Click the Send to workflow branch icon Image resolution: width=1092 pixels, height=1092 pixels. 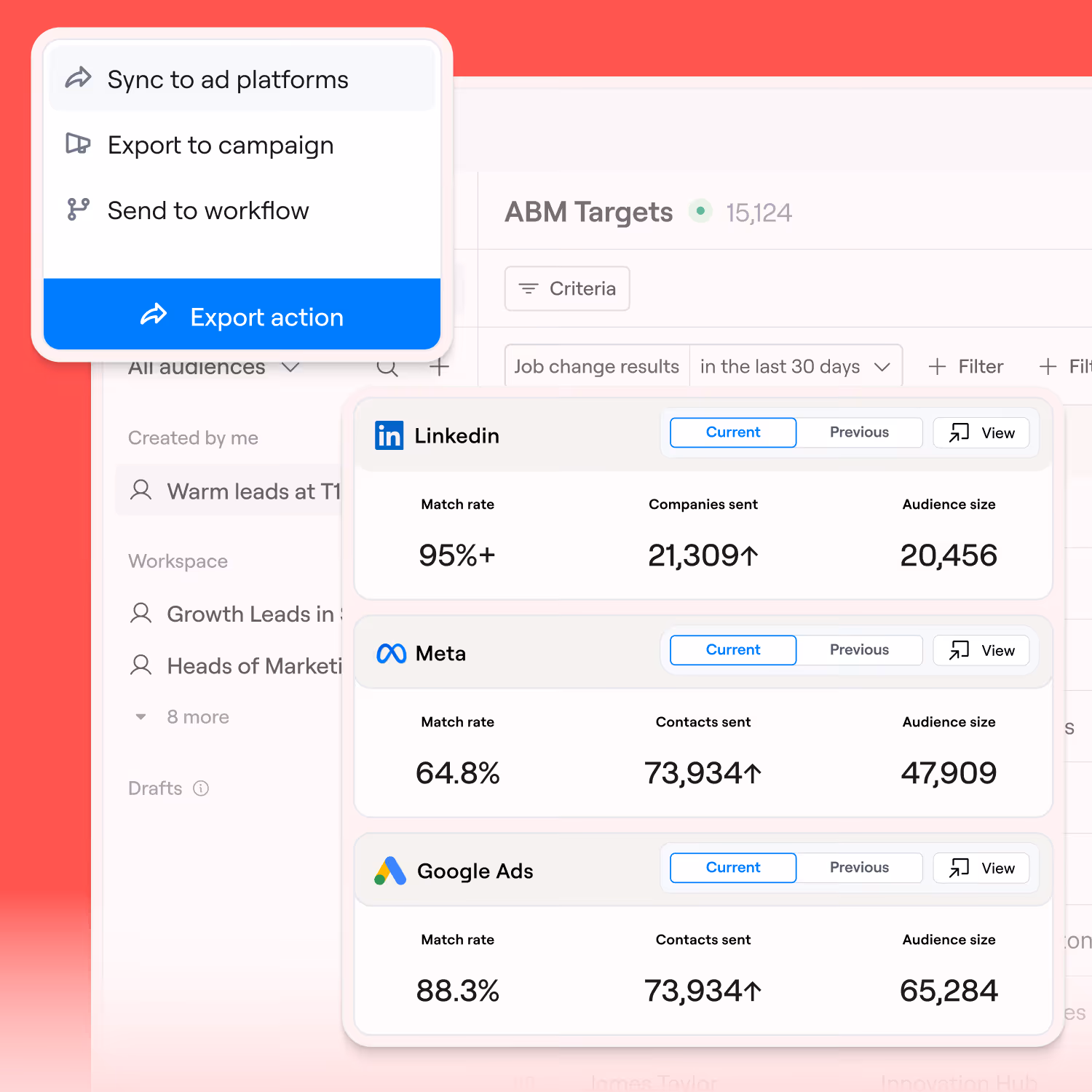pos(79,210)
